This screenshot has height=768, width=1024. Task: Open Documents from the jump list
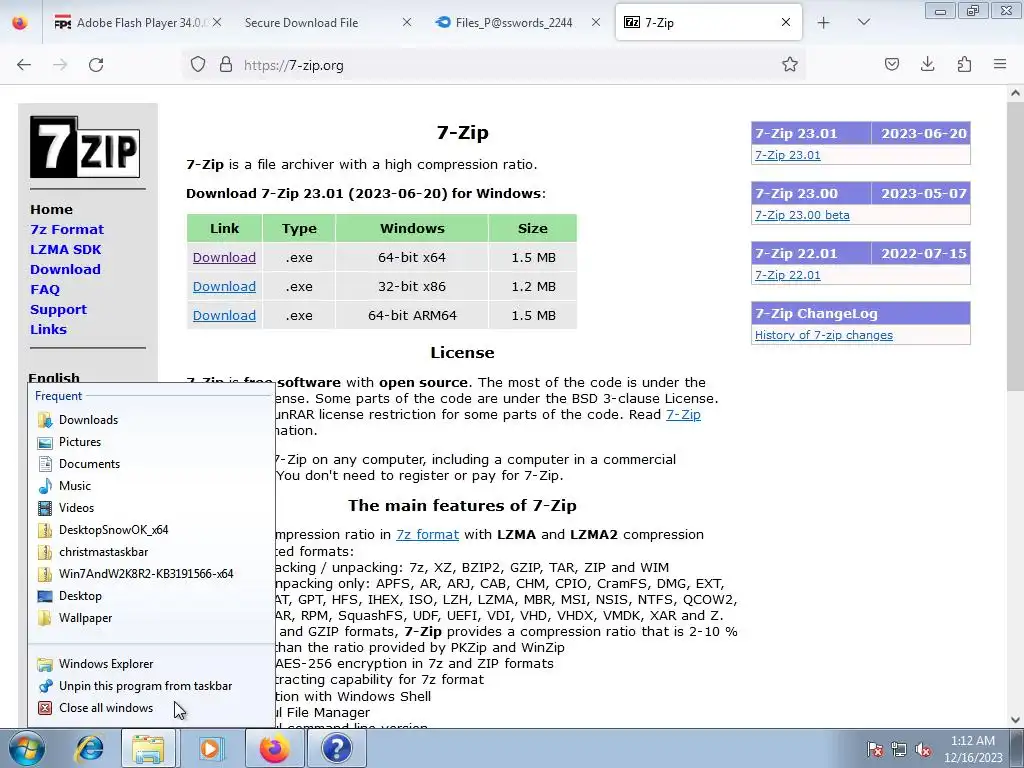[x=152, y=464]
